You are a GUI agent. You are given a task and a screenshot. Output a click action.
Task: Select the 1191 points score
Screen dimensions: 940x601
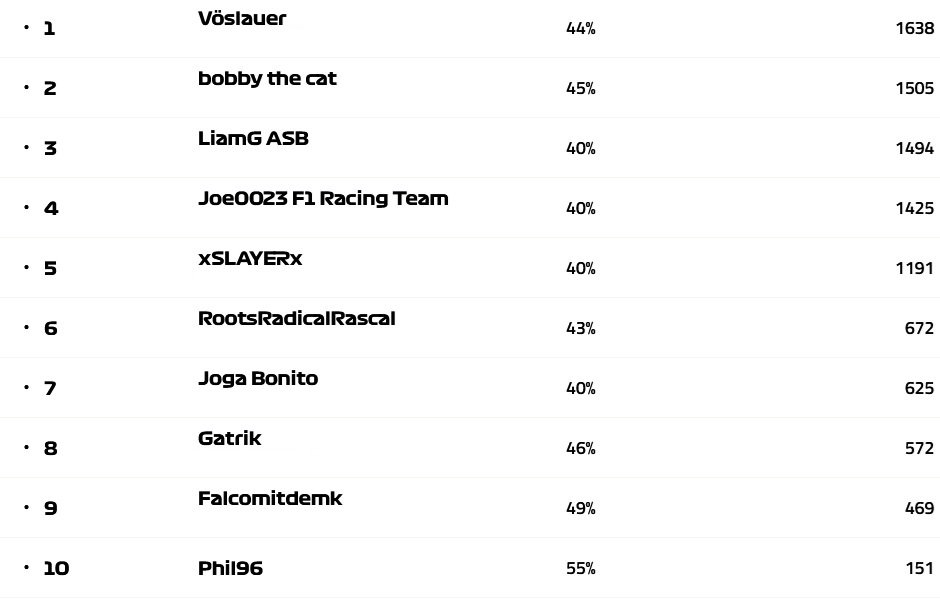914,268
